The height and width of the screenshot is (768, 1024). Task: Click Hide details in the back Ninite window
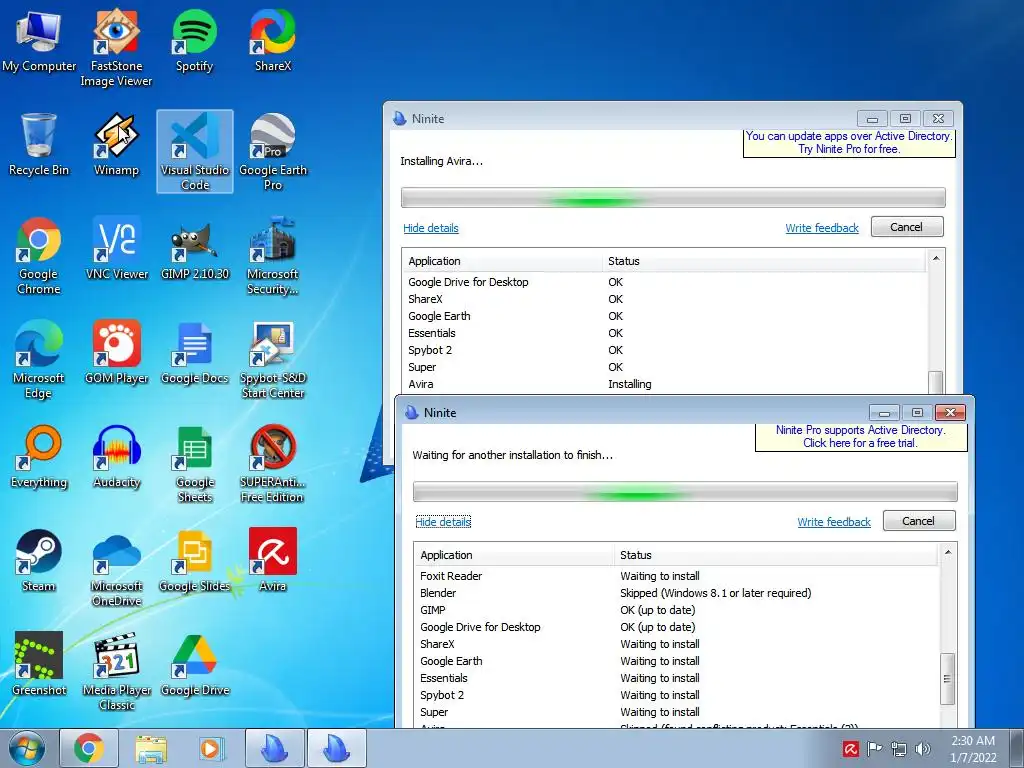(x=430, y=228)
